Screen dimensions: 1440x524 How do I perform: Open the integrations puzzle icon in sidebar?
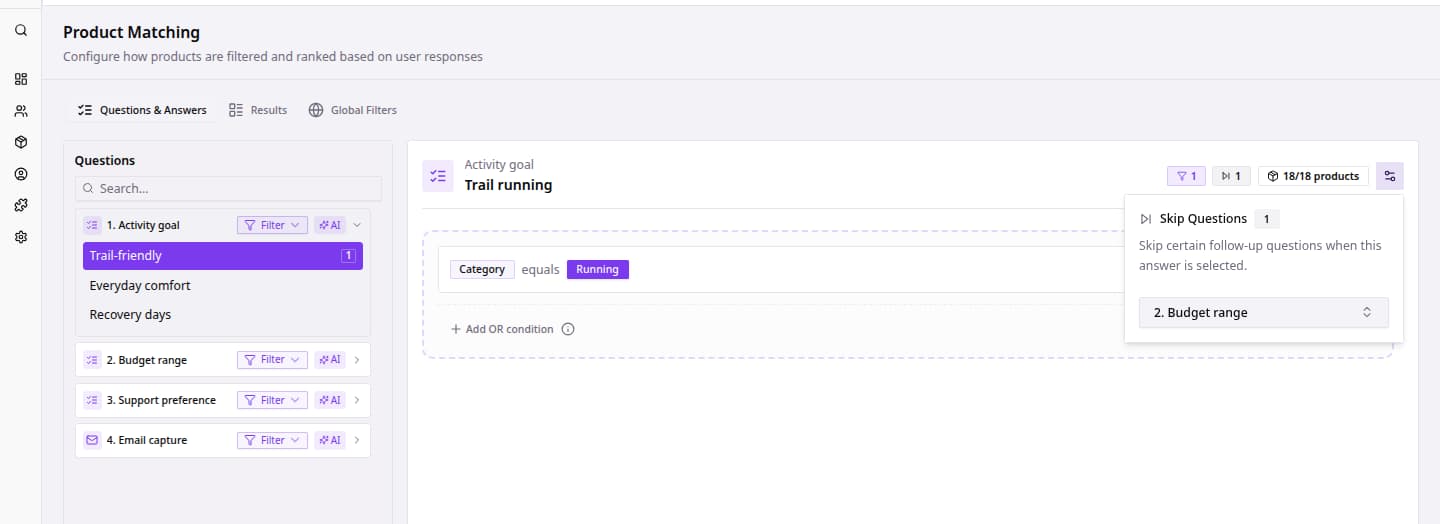pos(21,205)
